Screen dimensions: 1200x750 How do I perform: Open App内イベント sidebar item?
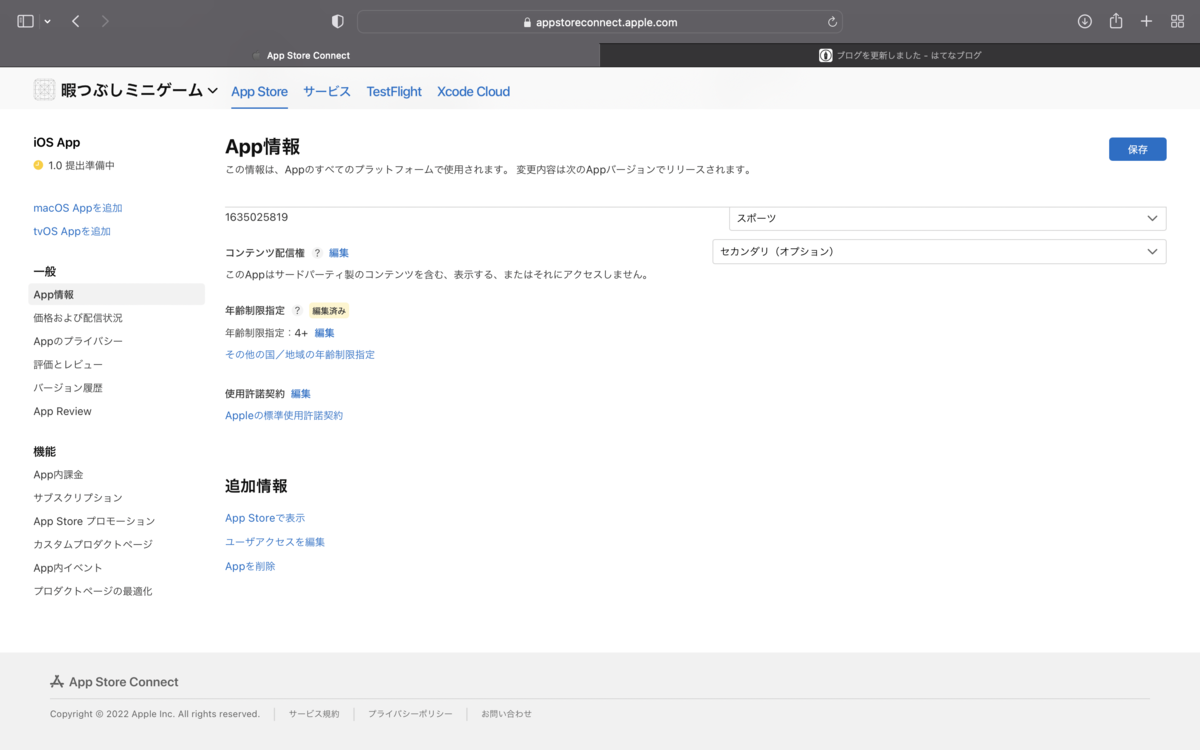(68, 567)
